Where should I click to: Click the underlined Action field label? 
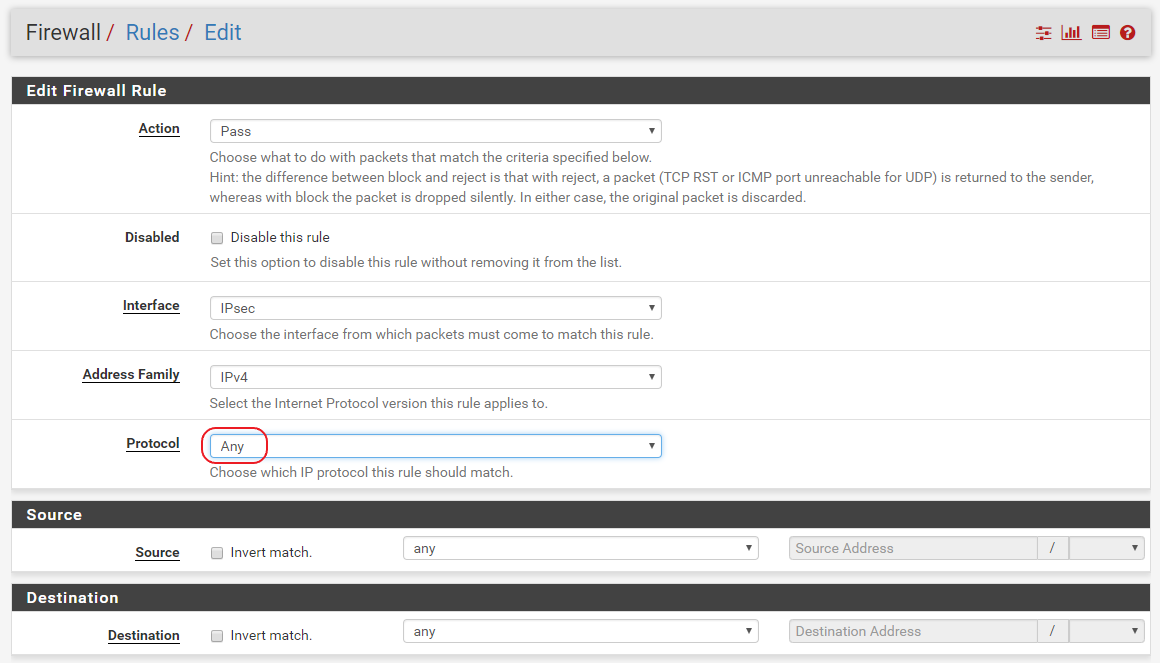coord(159,129)
